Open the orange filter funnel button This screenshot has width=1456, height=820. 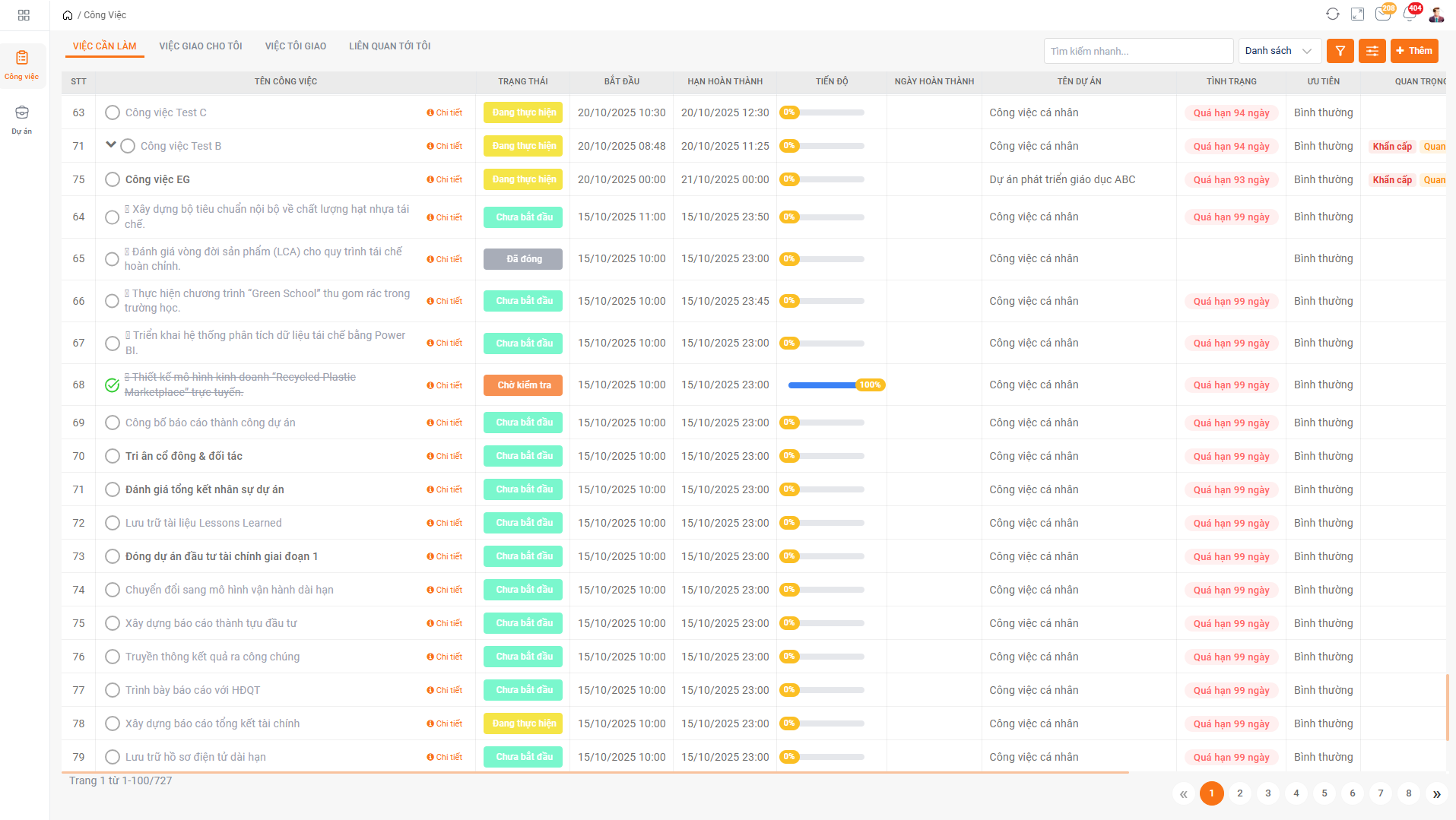pyautogui.click(x=1340, y=51)
